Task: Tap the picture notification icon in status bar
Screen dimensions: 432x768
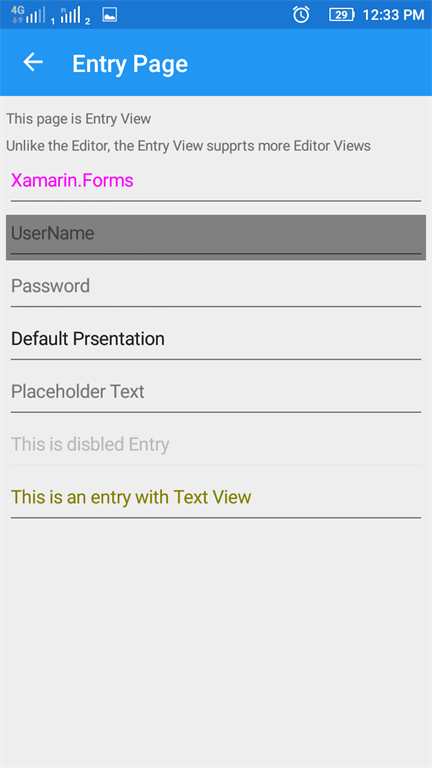Action: tap(109, 15)
